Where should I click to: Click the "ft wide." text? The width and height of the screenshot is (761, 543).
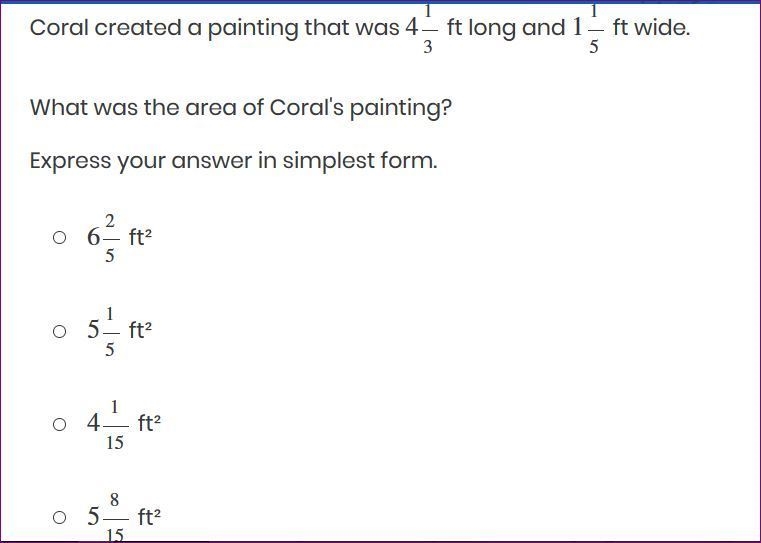click(651, 28)
